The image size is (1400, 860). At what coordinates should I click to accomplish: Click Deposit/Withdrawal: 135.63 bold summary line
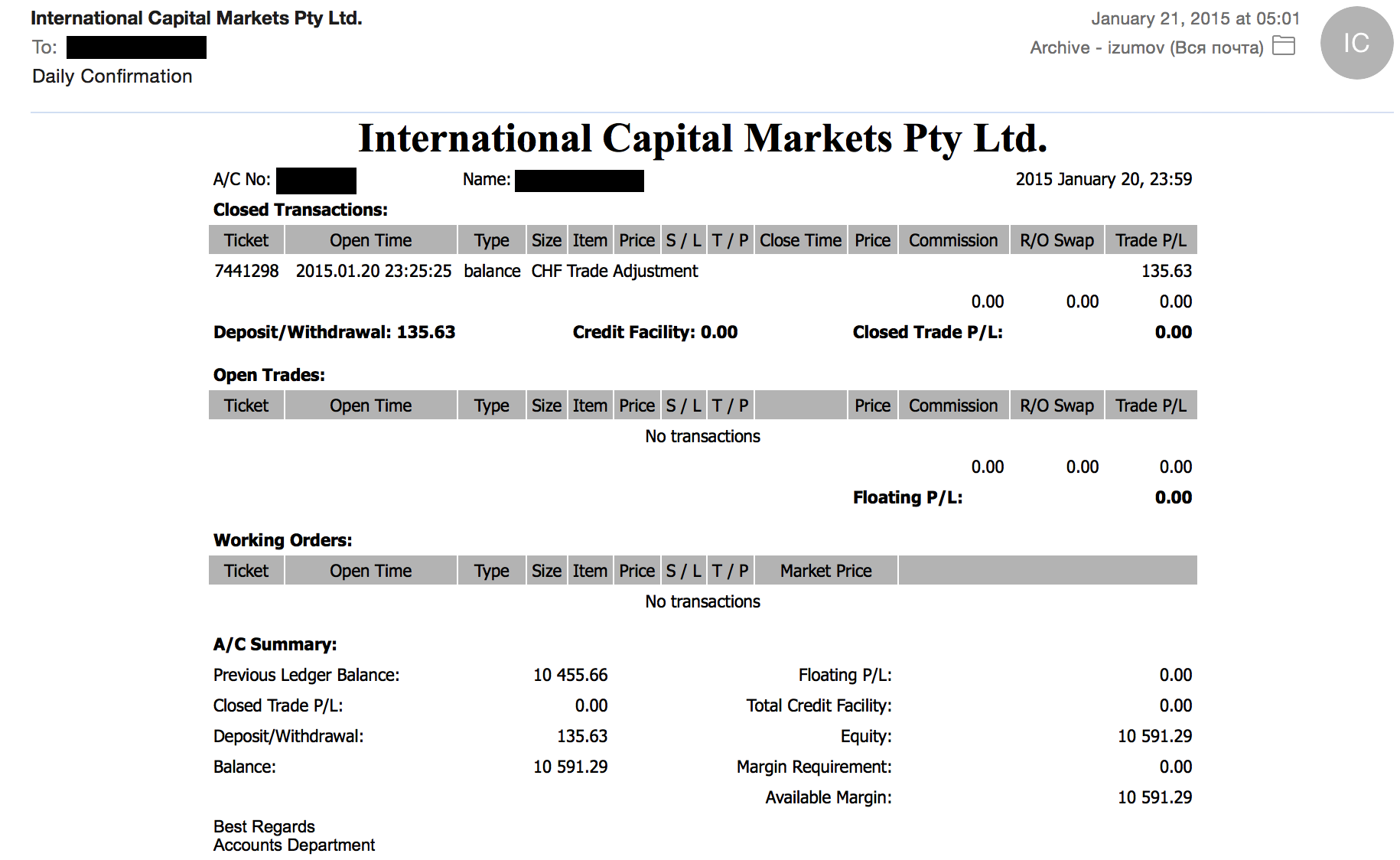pos(334,332)
